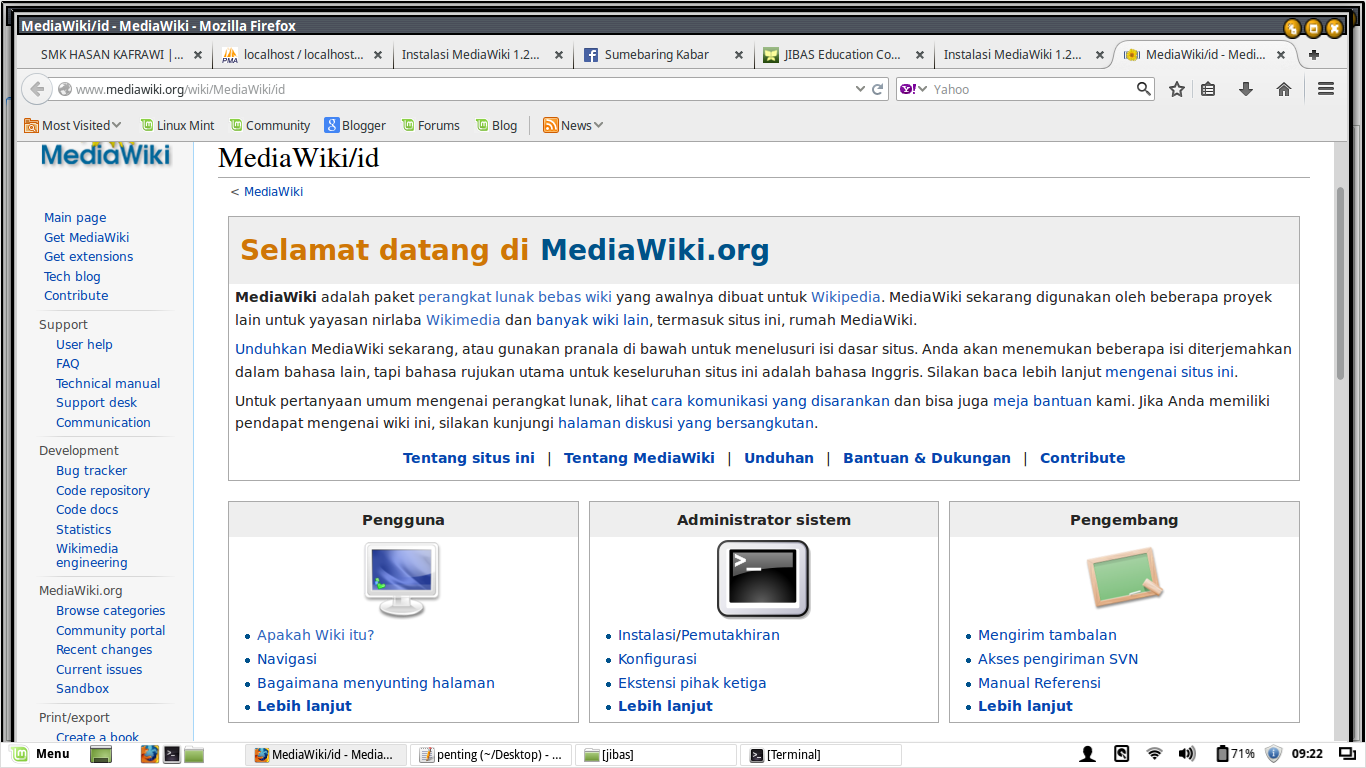1366x768 pixels.
Task: Open the Wi-Fi network tray icon
Action: (1155, 754)
